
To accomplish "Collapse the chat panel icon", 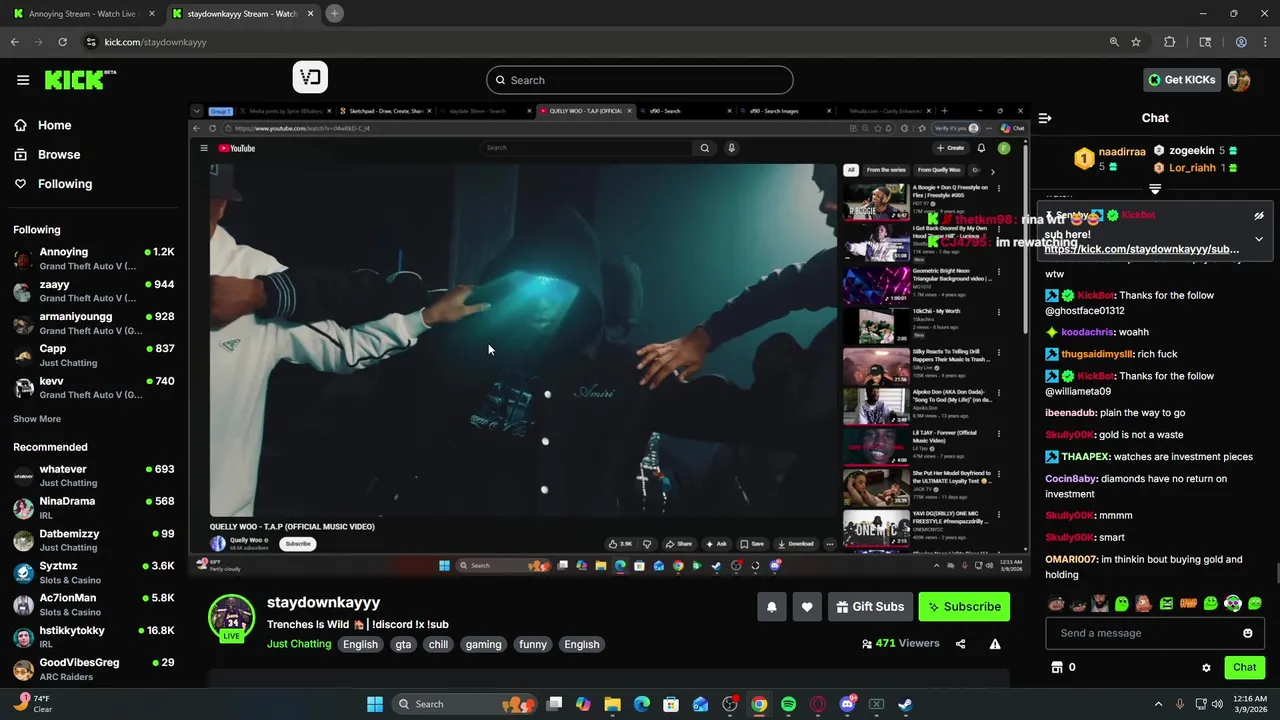I will (x=1045, y=118).
